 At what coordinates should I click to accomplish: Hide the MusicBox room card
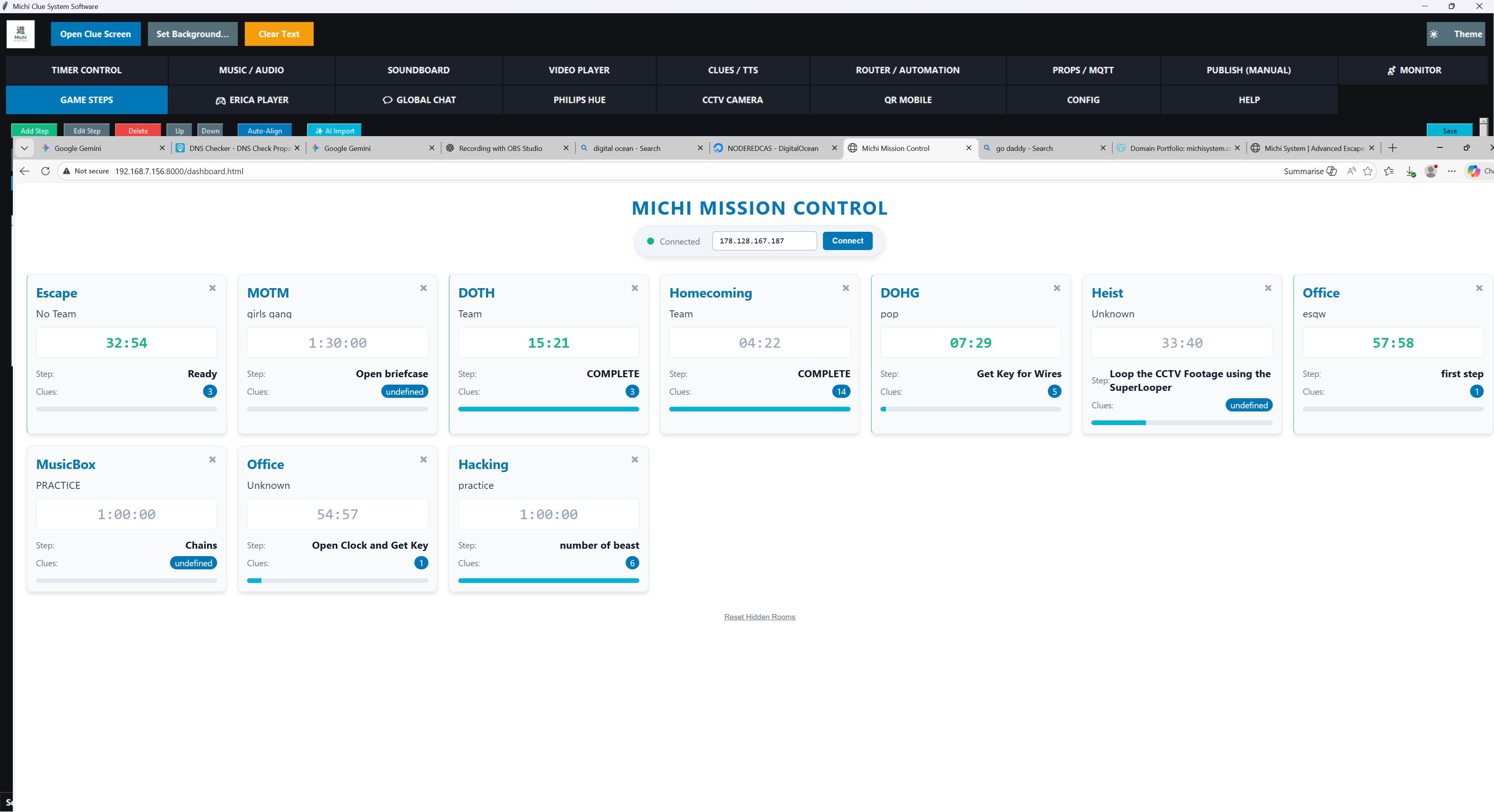[x=212, y=460]
